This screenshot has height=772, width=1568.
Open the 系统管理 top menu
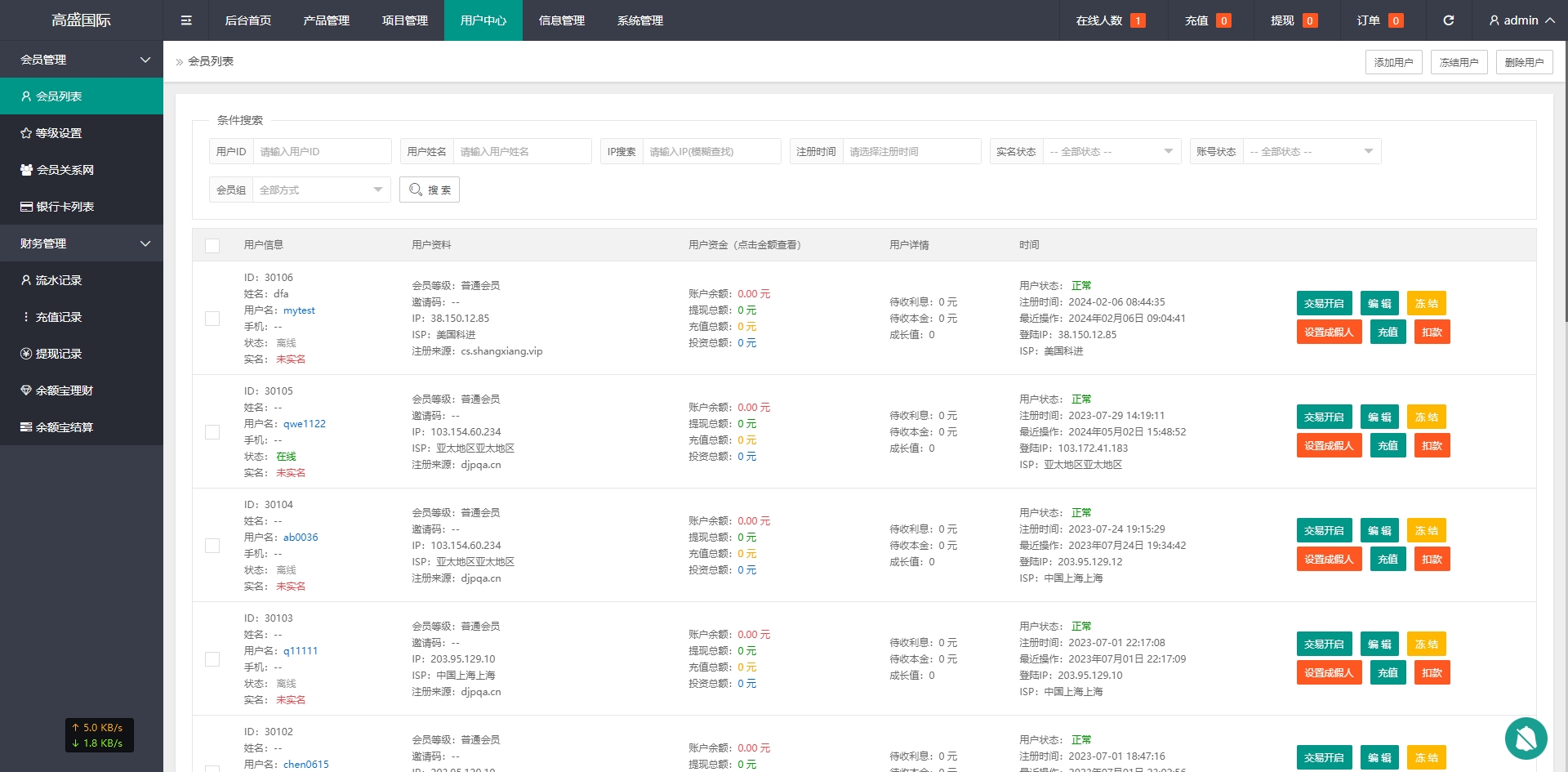click(639, 20)
